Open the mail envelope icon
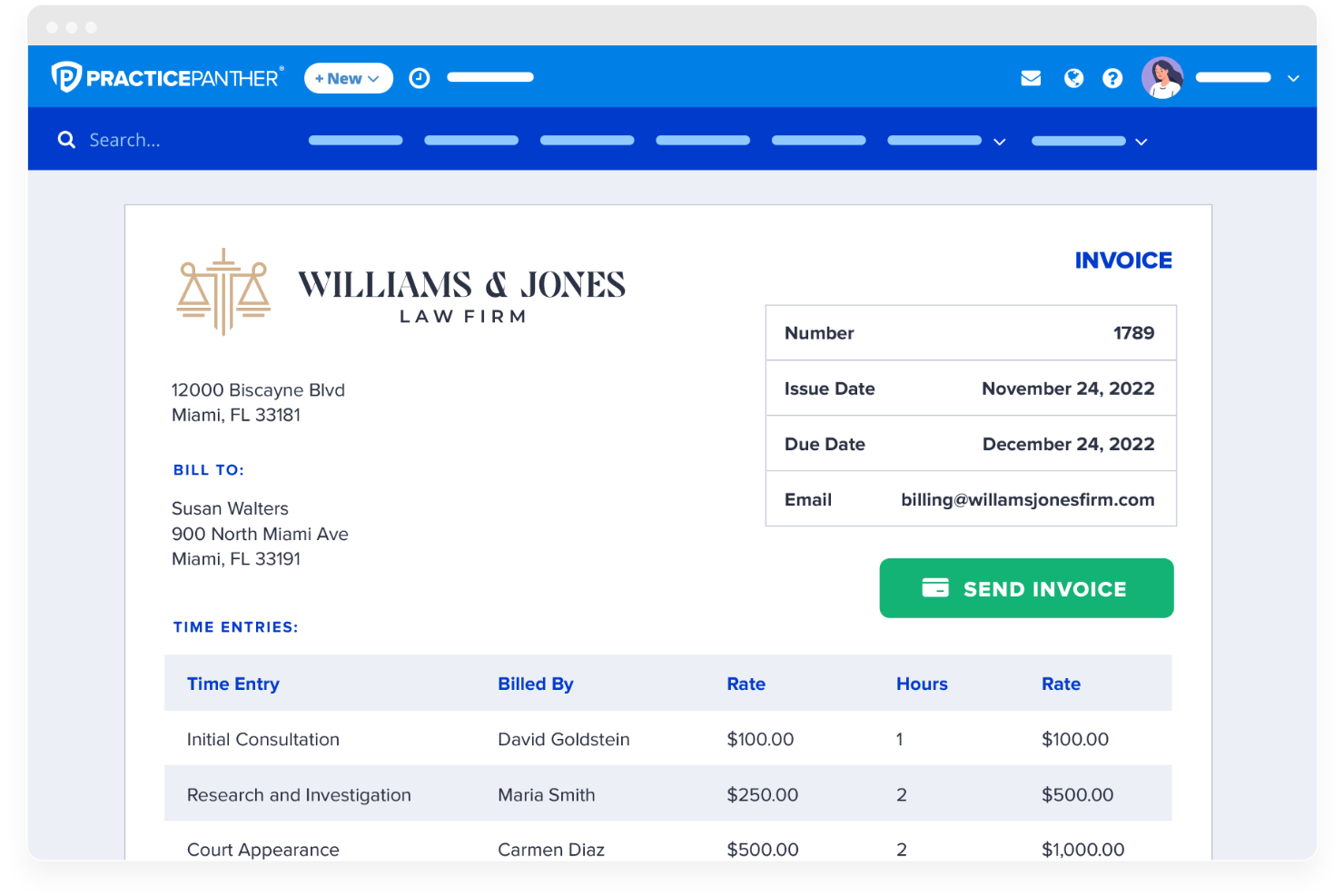This screenshot has width=1344, height=896. (1031, 78)
